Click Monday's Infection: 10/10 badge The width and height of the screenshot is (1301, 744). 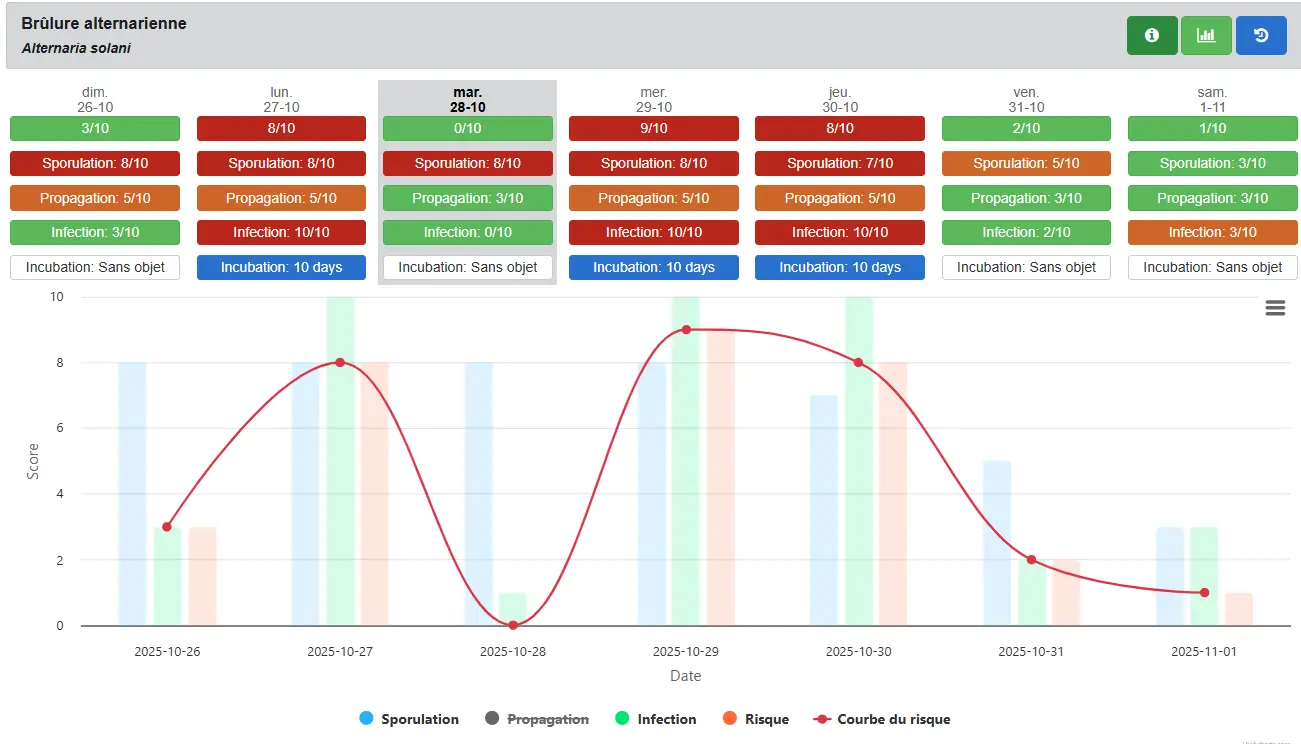pos(281,233)
